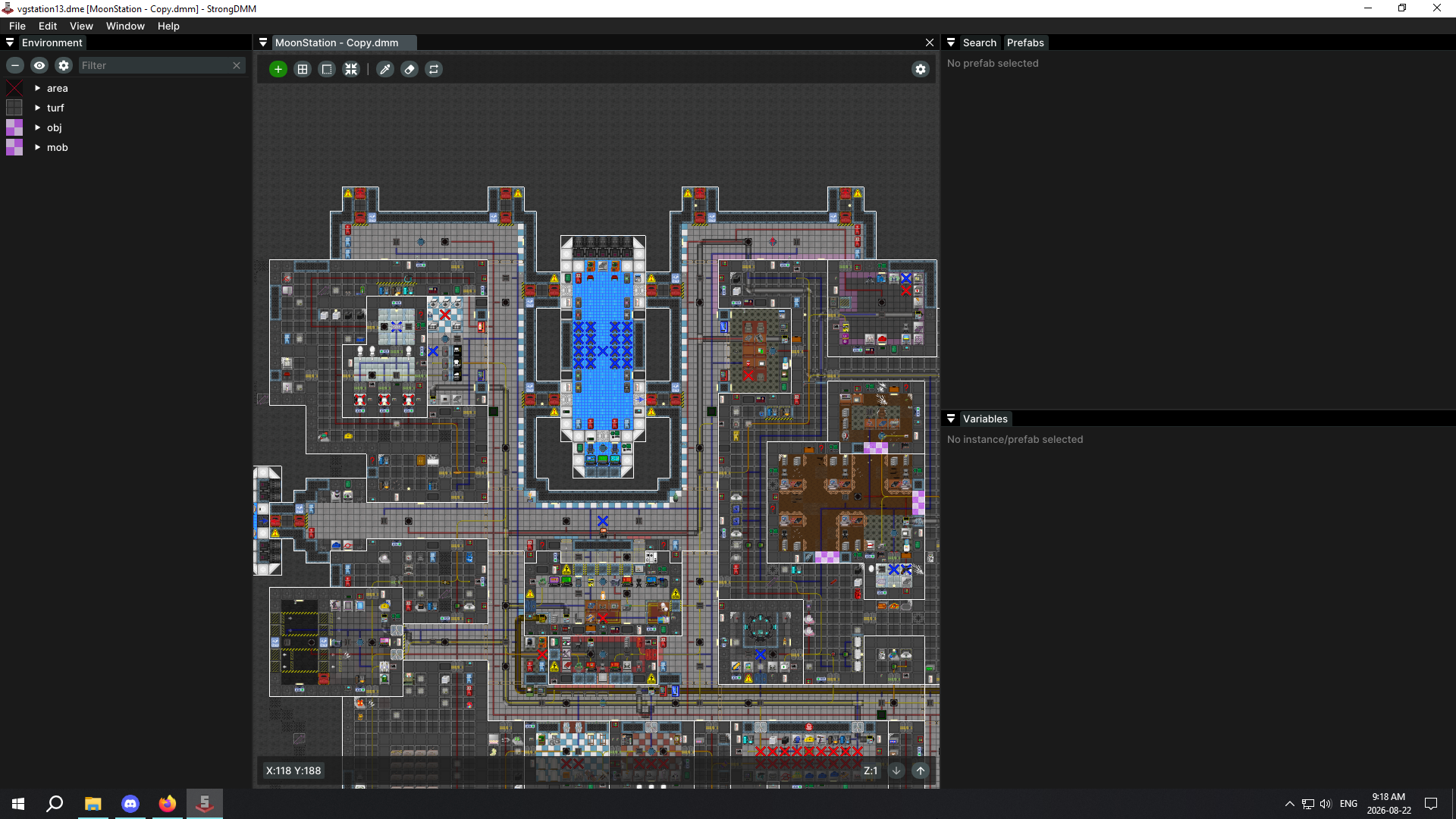Image resolution: width=1456 pixels, height=819 pixels.
Task: Click the Z:1 level indicator
Action: click(871, 770)
